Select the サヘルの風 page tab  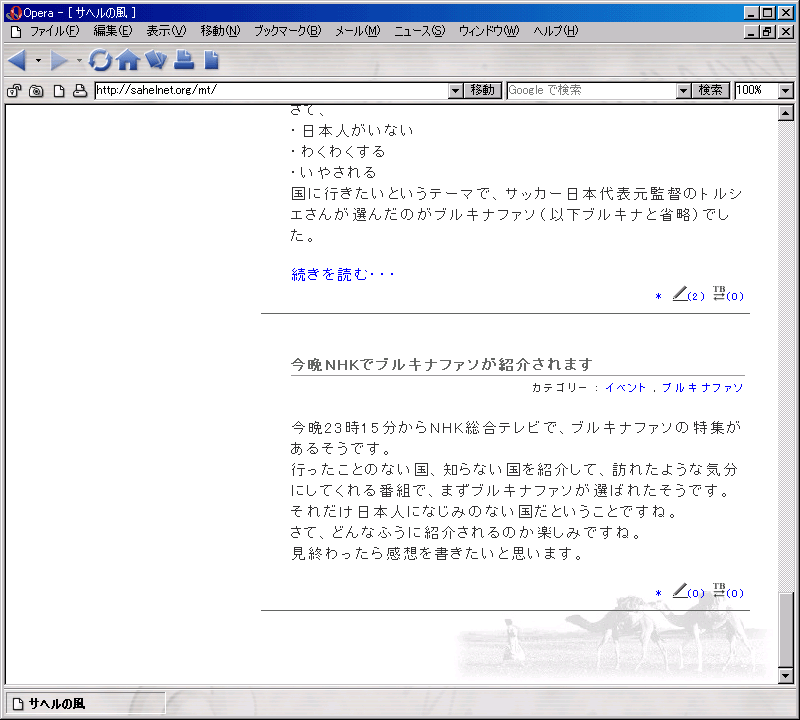pos(86,704)
